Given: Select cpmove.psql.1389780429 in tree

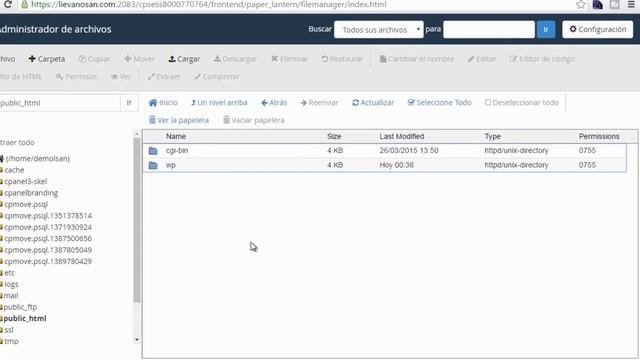Looking at the screenshot, I should click(47, 261).
